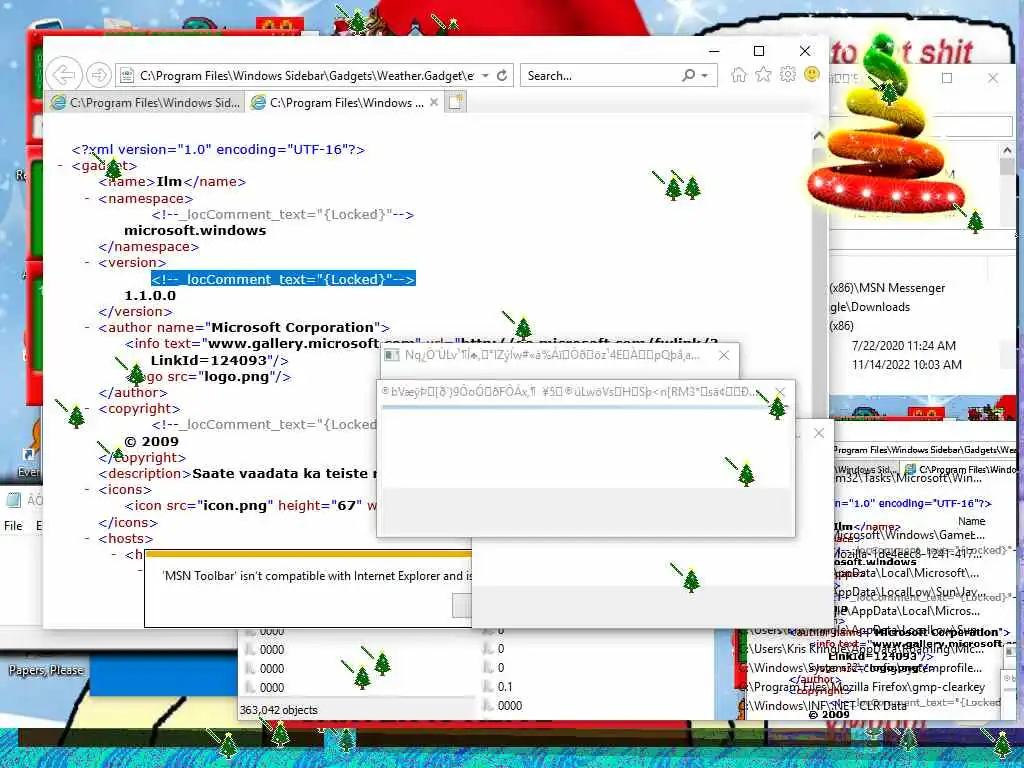The image size is (1024, 768).
Task: Select the (x86)\MSN Messenger entry
Action: coord(888,288)
